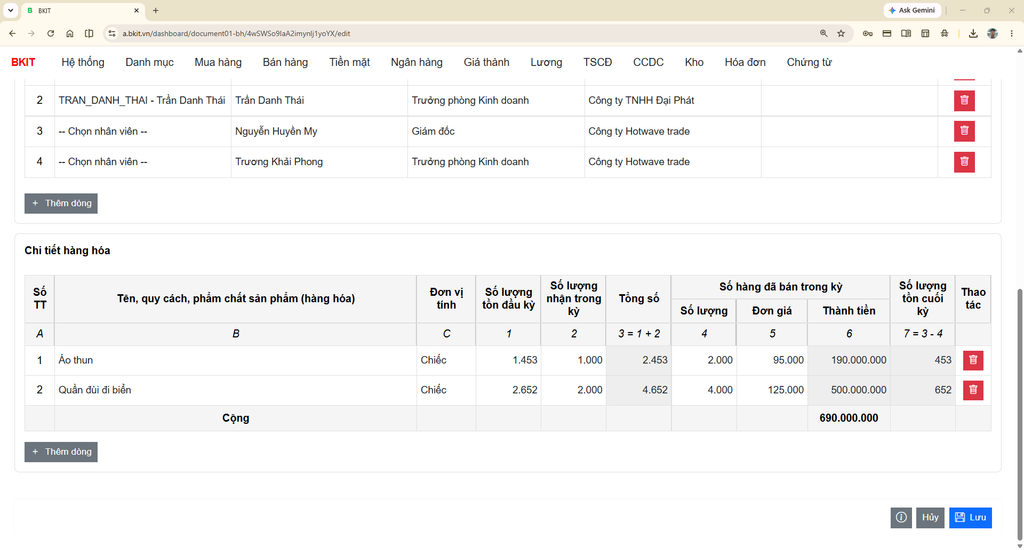Edit the Chiếc unit for Áo thun

[x=446, y=360]
